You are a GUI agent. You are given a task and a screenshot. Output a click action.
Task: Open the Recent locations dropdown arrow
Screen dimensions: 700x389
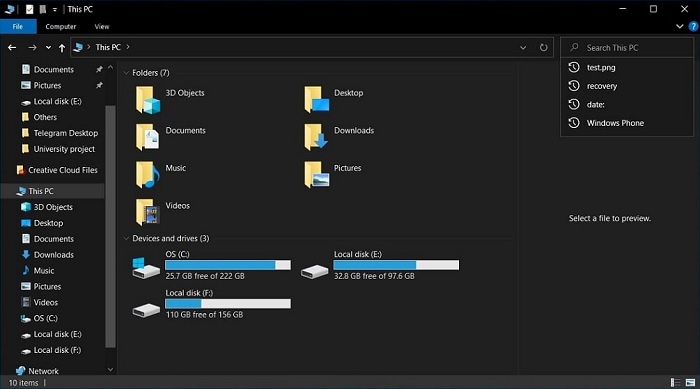coord(48,47)
